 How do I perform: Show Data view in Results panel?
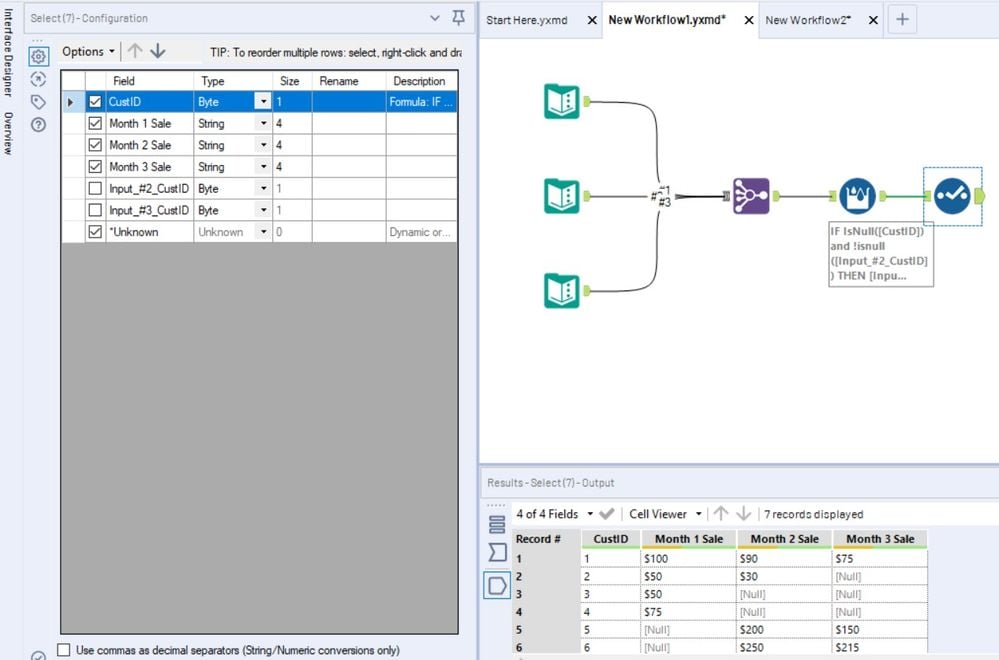pos(497,585)
